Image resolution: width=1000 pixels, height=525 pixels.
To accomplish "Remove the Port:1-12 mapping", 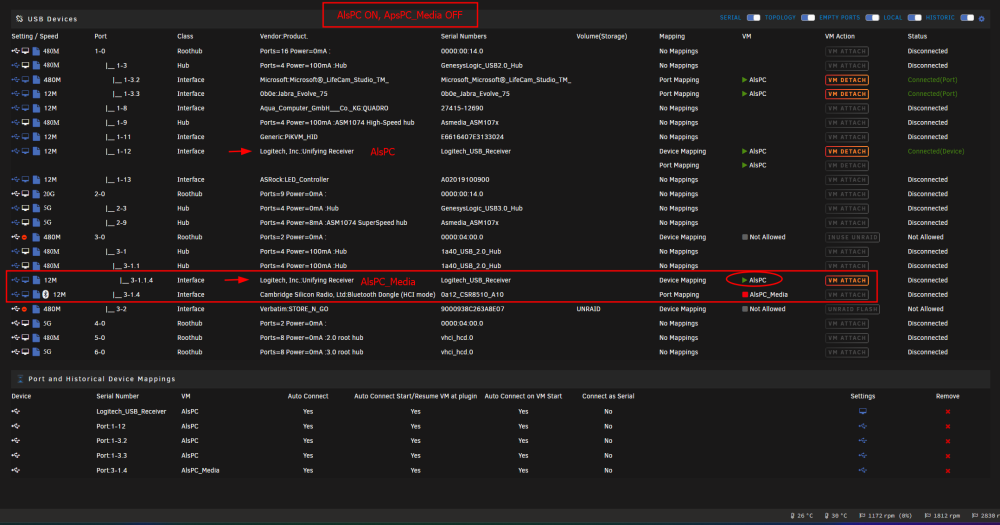I will [948, 427].
